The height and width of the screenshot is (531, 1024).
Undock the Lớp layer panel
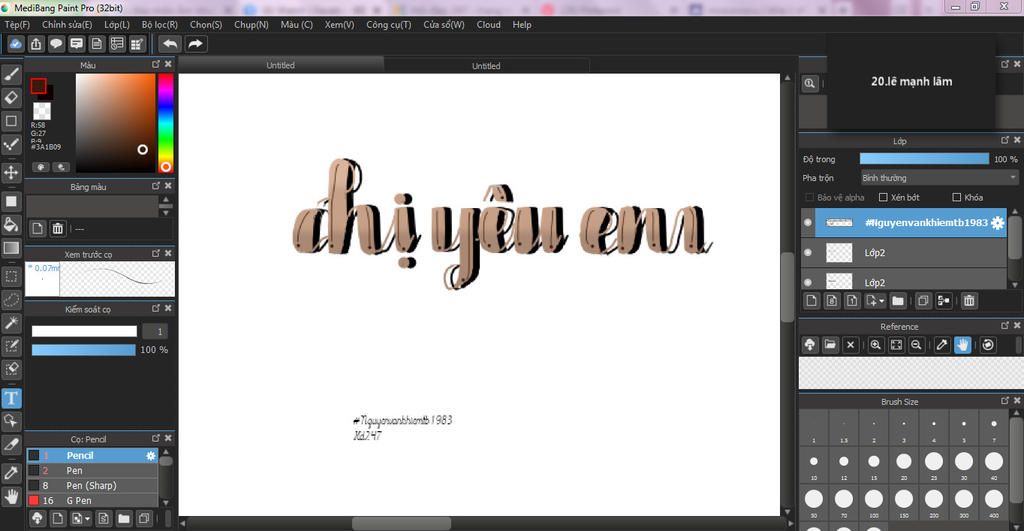point(1005,140)
